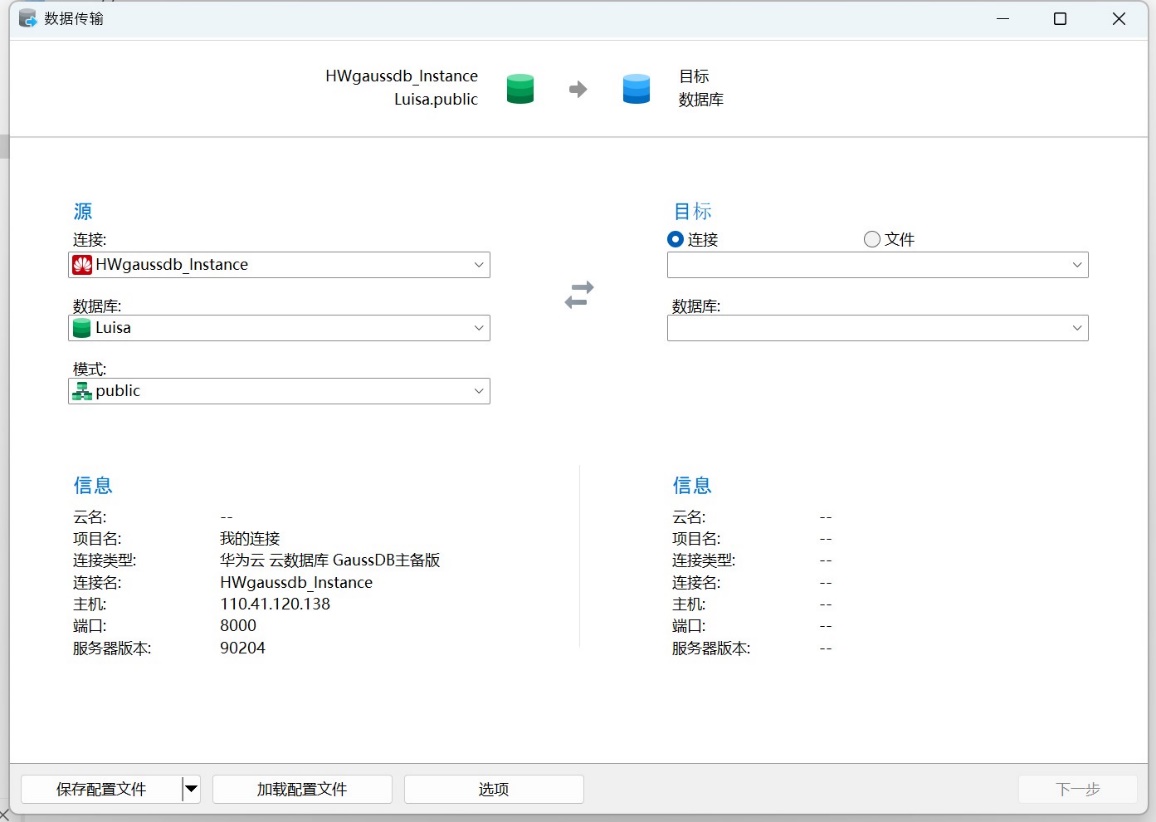Click the host value 110.41.120.138
The width and height of the screenshot is (1156, 822).
tap(275, 604)
